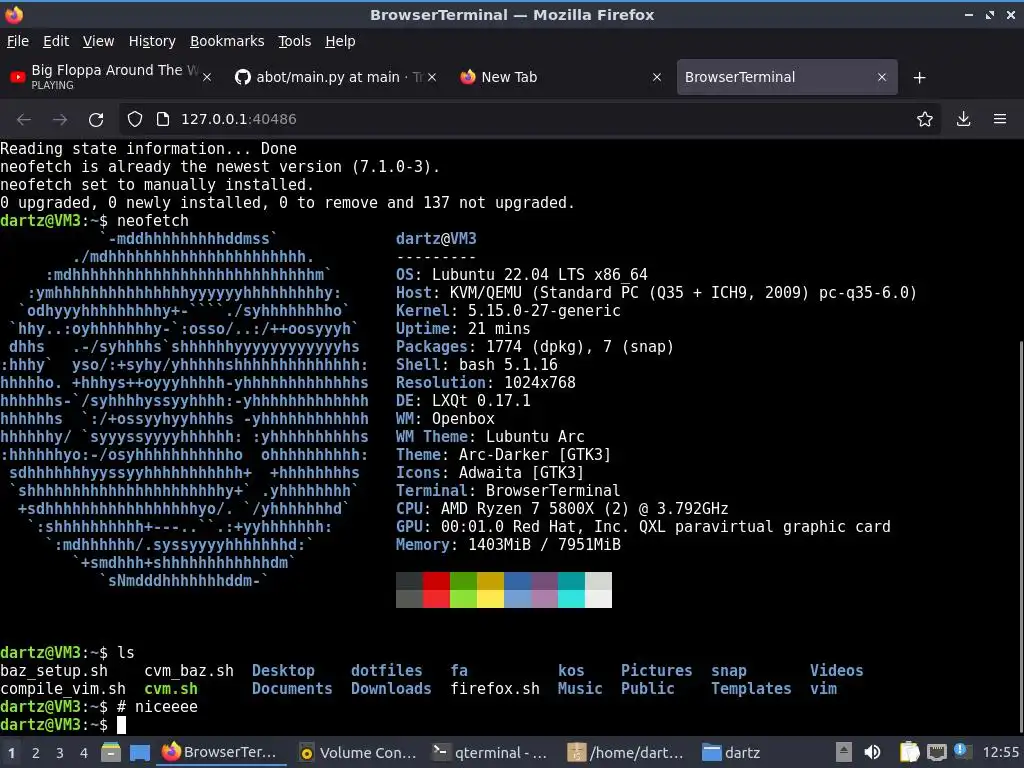Click the 'dartz@VM3' neofetch header

tap(436, 239)
